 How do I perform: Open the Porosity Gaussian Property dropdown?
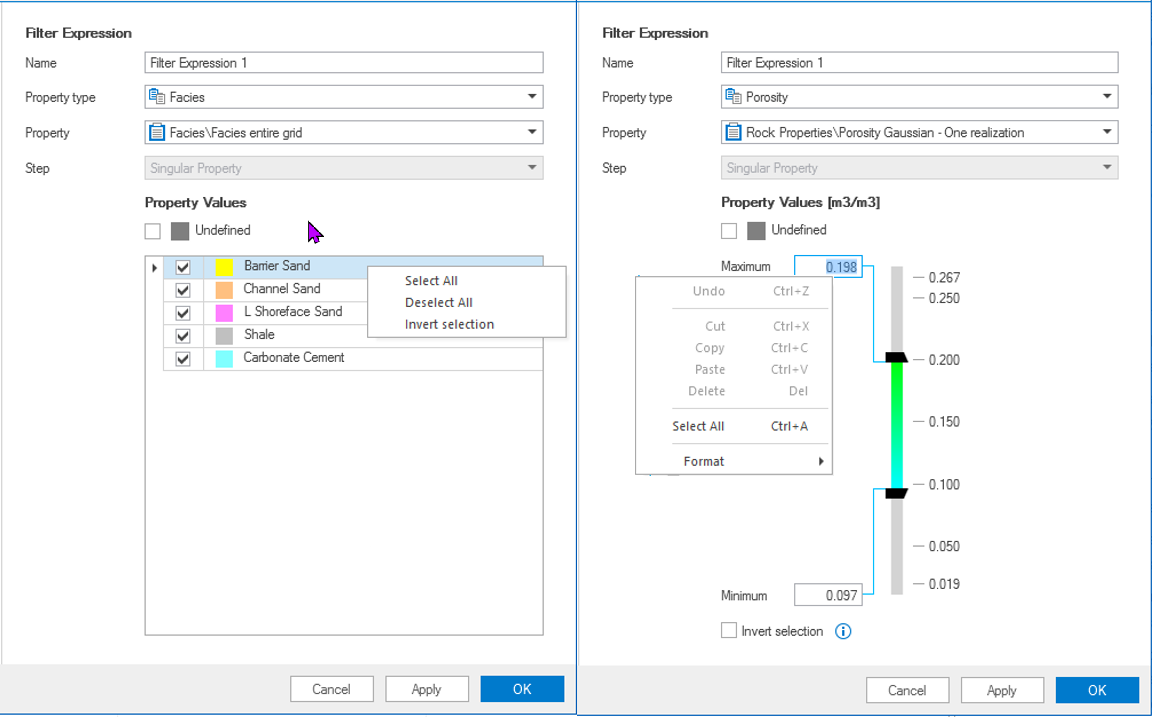[x=1107, y=132]
